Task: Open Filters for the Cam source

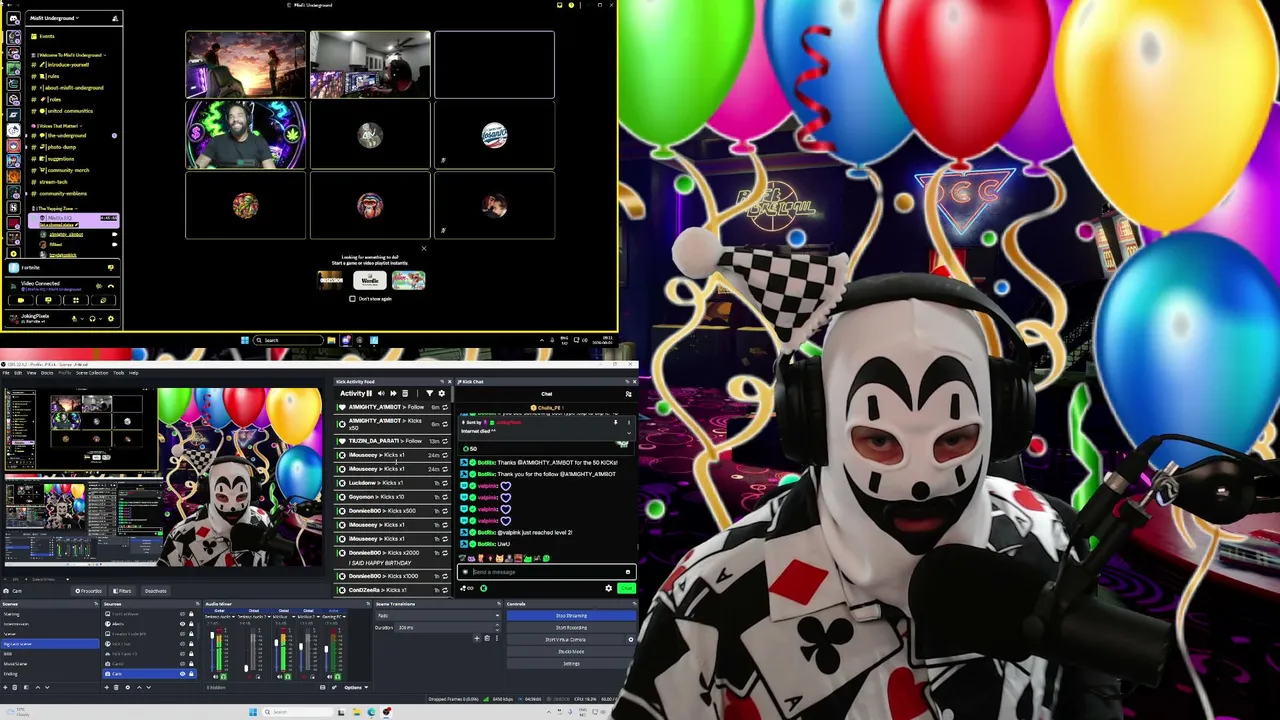Action: pos(122,591)
